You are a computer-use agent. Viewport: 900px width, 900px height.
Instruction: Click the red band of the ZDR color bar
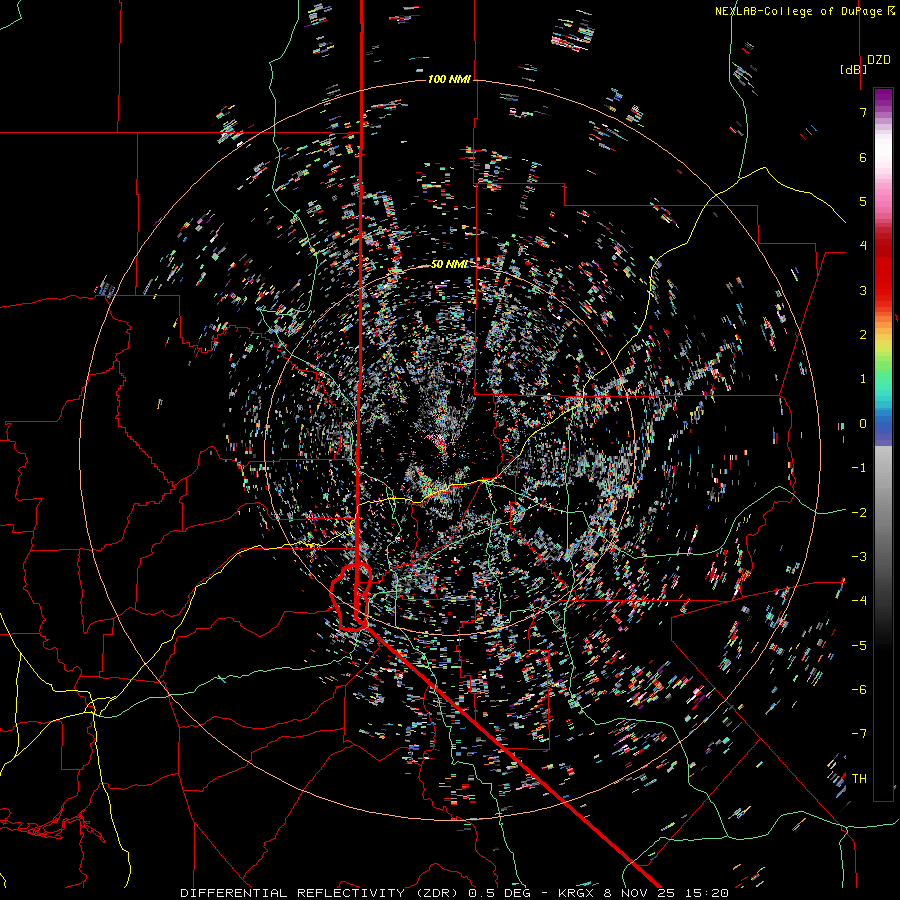pos(883,270)
